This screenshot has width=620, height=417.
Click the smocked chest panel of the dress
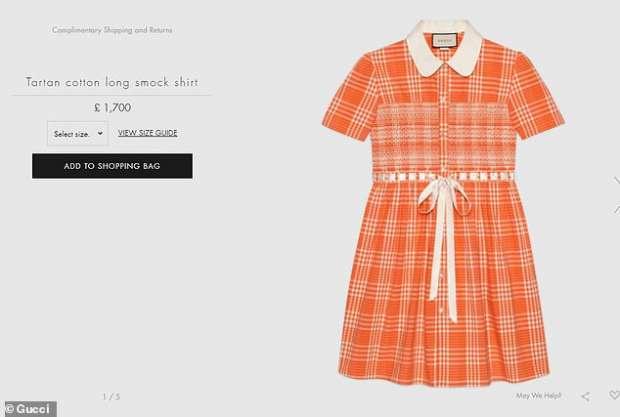443,135
